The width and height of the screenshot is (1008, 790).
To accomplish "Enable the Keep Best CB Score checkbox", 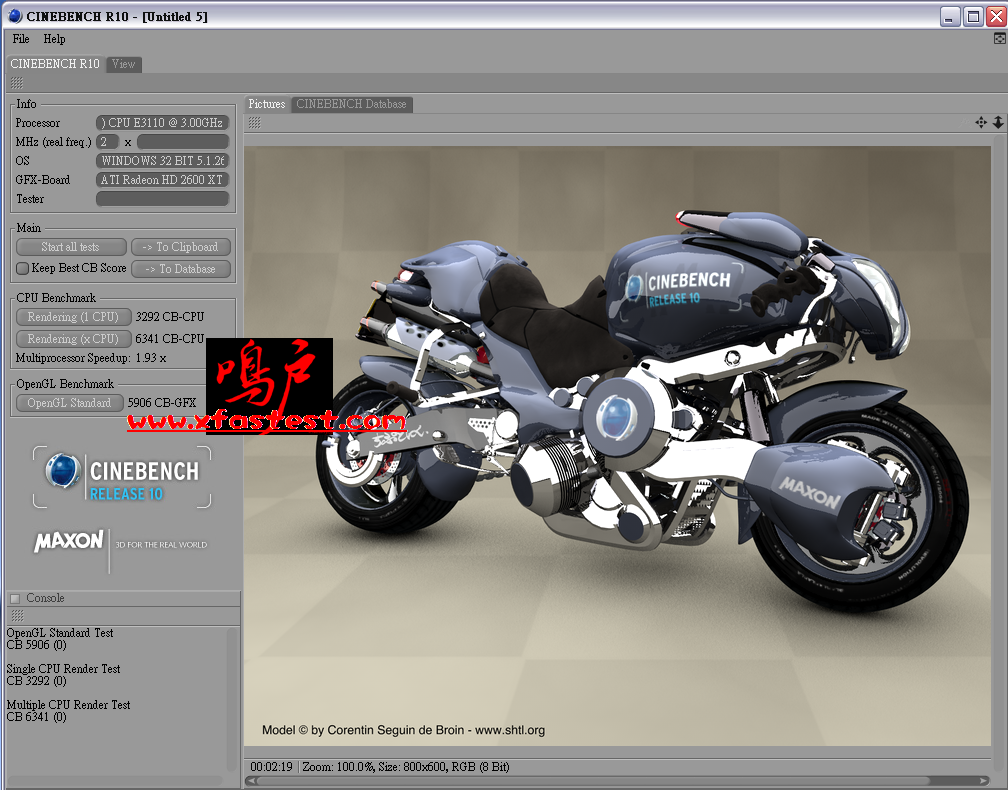I will click(x=22, y=268).
